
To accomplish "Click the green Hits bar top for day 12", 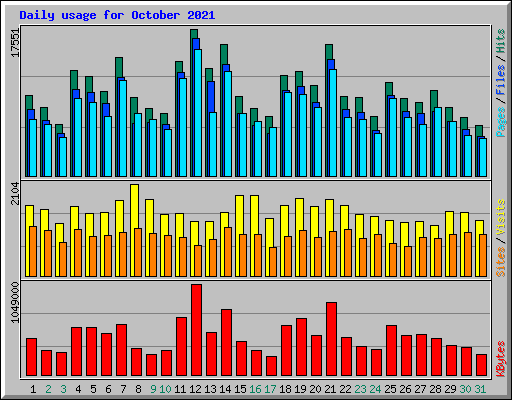I will 194,33.
